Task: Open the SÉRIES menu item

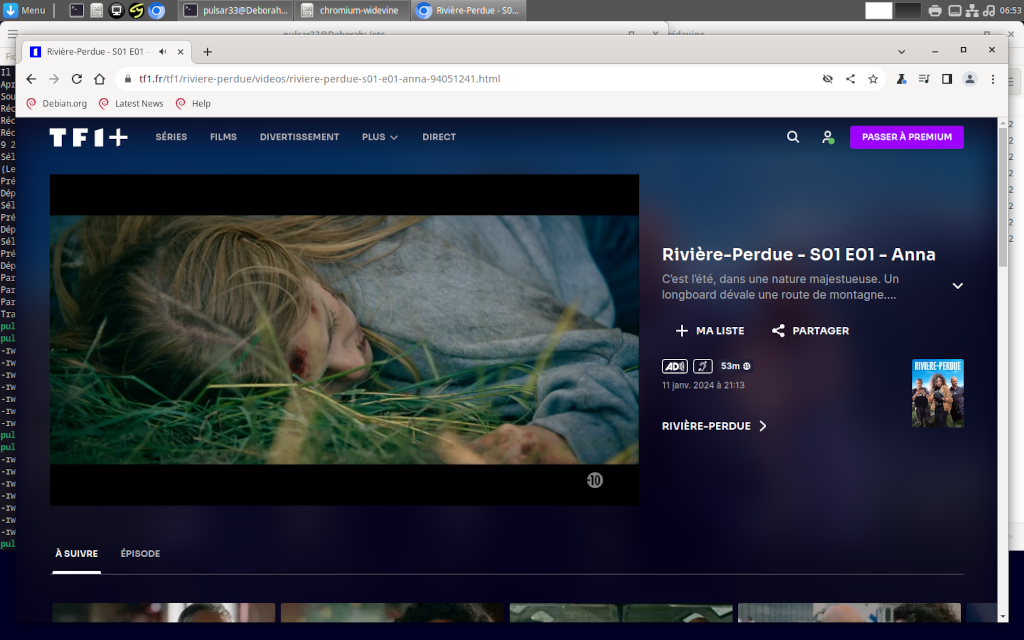Action: (171, 137)
